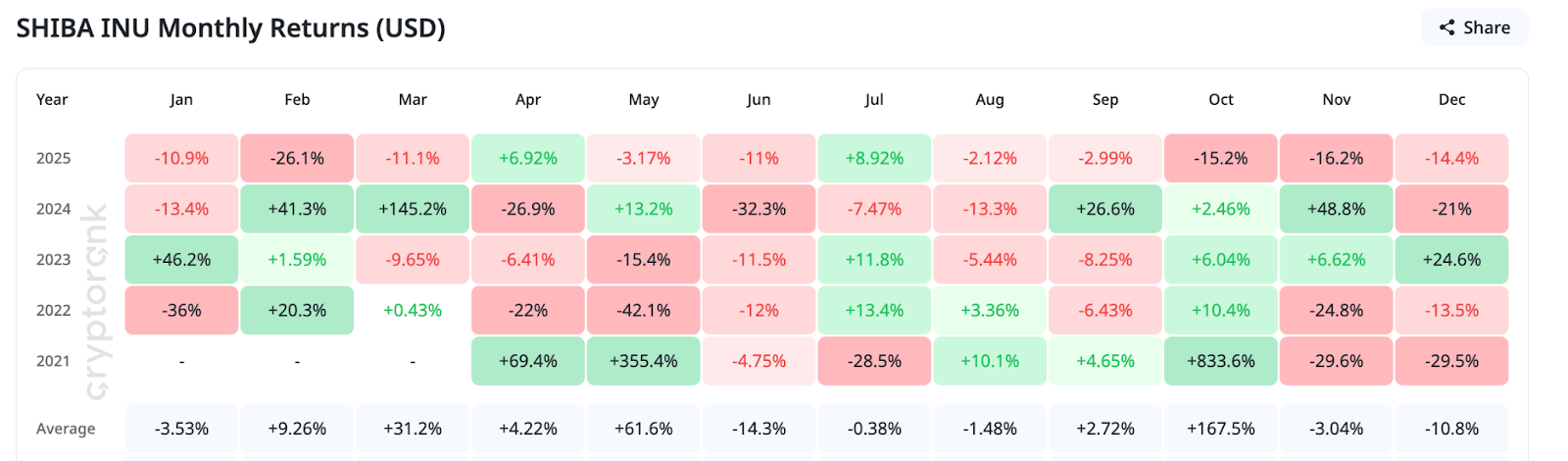Select the Jan column header
1568x461 pixels.
181,99
